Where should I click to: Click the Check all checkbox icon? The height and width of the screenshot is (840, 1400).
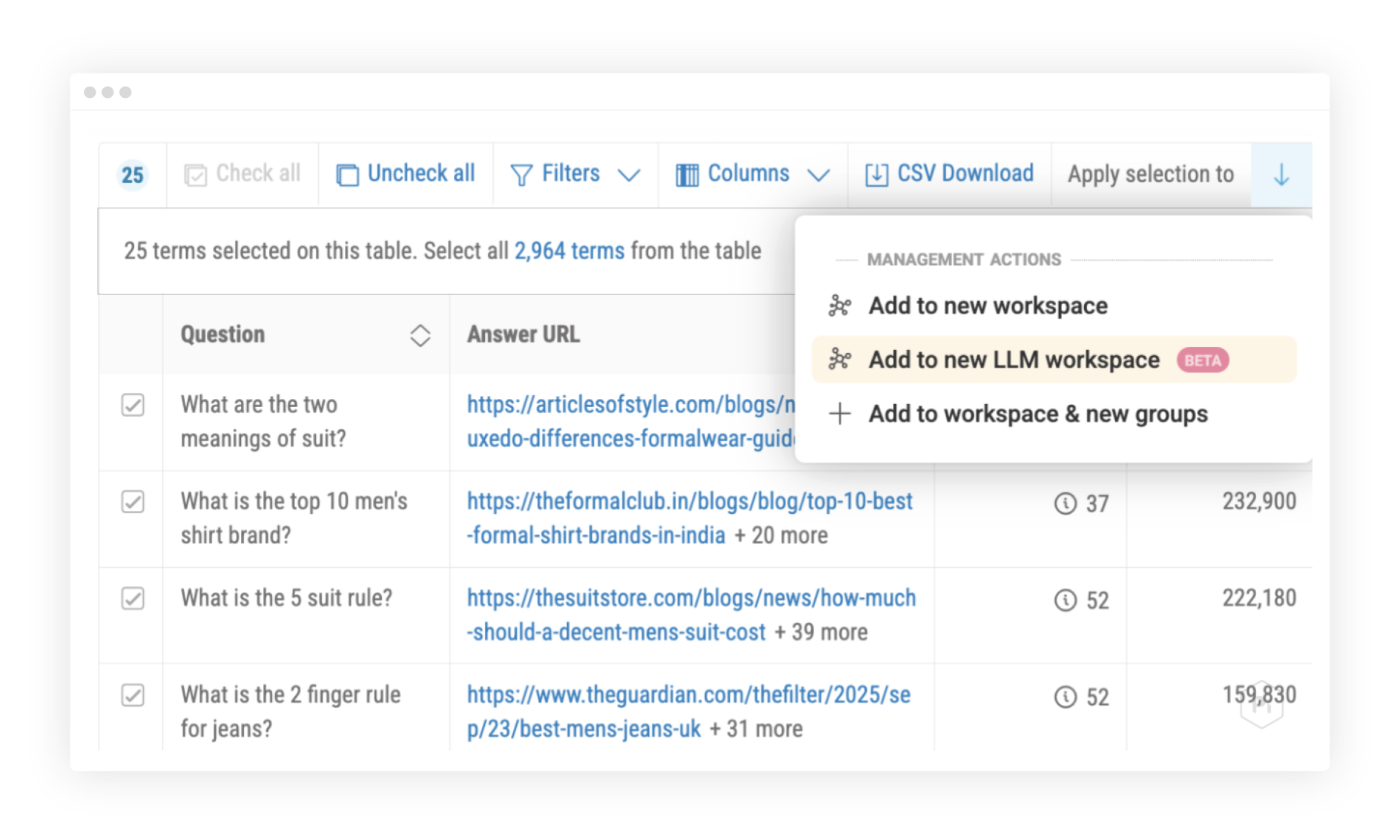195,175
